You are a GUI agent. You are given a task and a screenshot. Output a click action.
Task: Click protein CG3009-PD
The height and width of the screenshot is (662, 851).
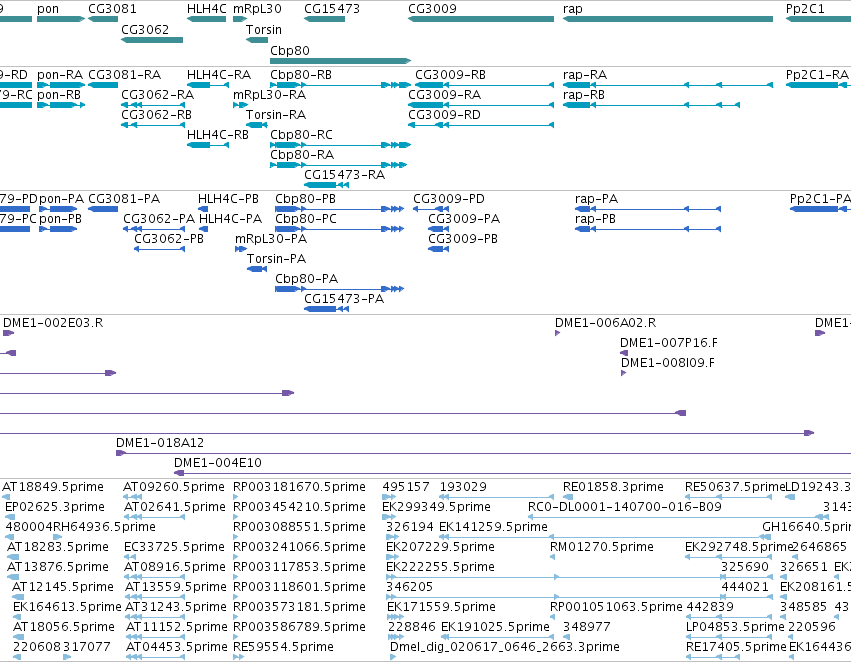pos(449,199)
